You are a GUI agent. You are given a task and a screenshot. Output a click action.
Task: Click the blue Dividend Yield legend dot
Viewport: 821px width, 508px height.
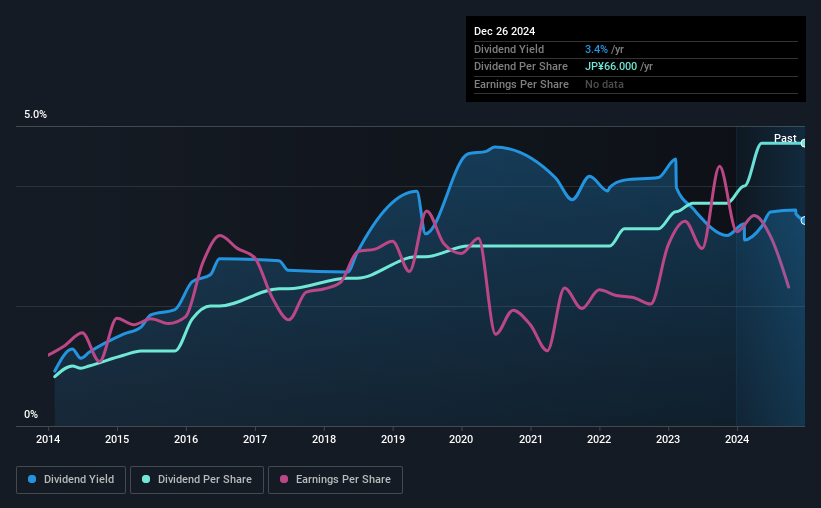(x=32, y=479)
